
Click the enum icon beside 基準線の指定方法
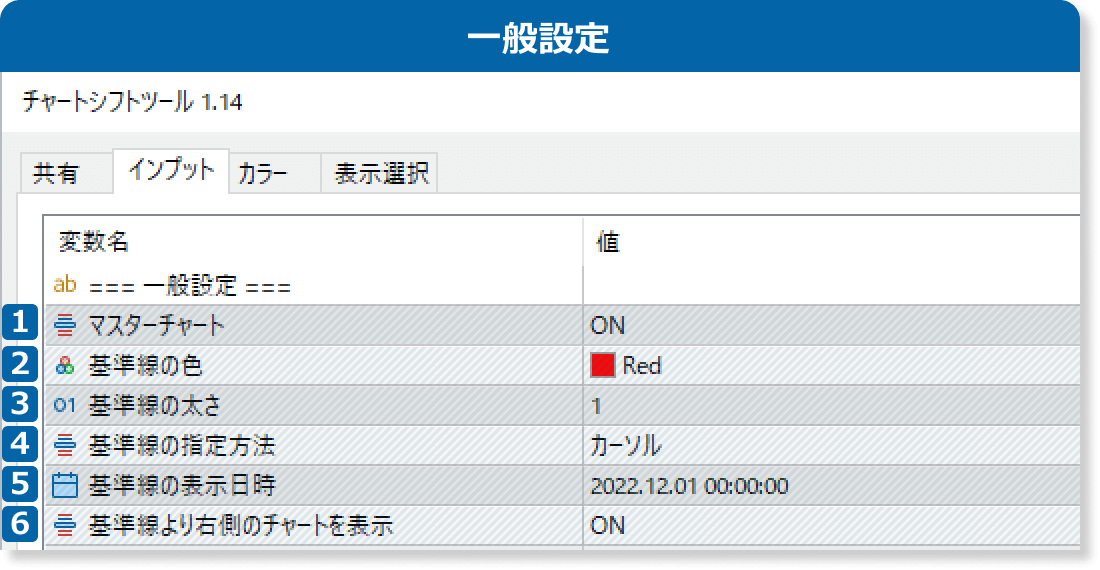[x=65, y=445]
